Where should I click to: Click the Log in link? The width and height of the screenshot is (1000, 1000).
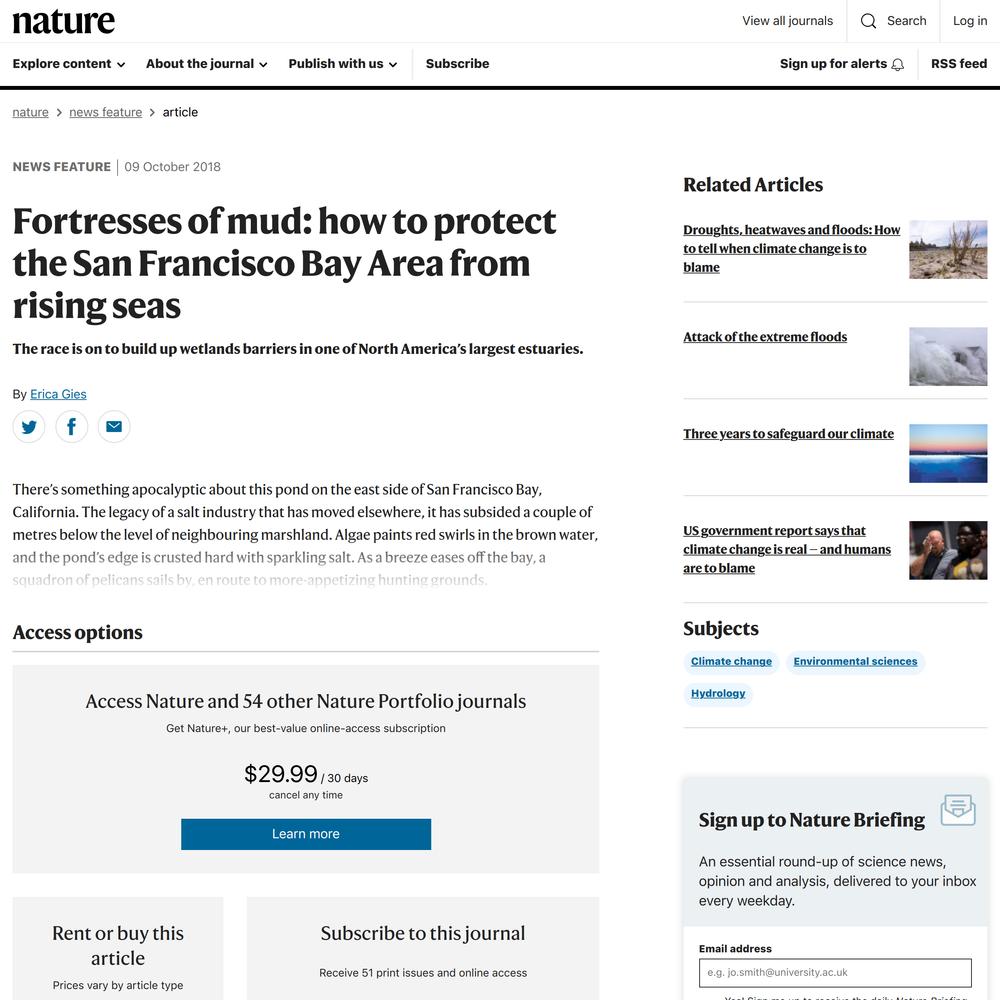click(970, 21)
